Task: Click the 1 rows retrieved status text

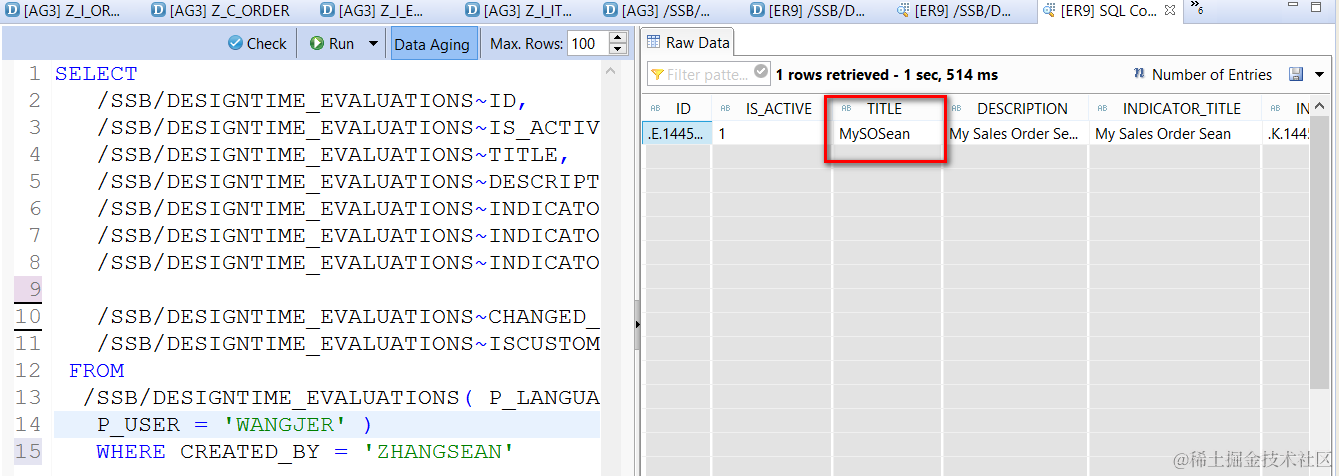Action: tap(886, 75)
